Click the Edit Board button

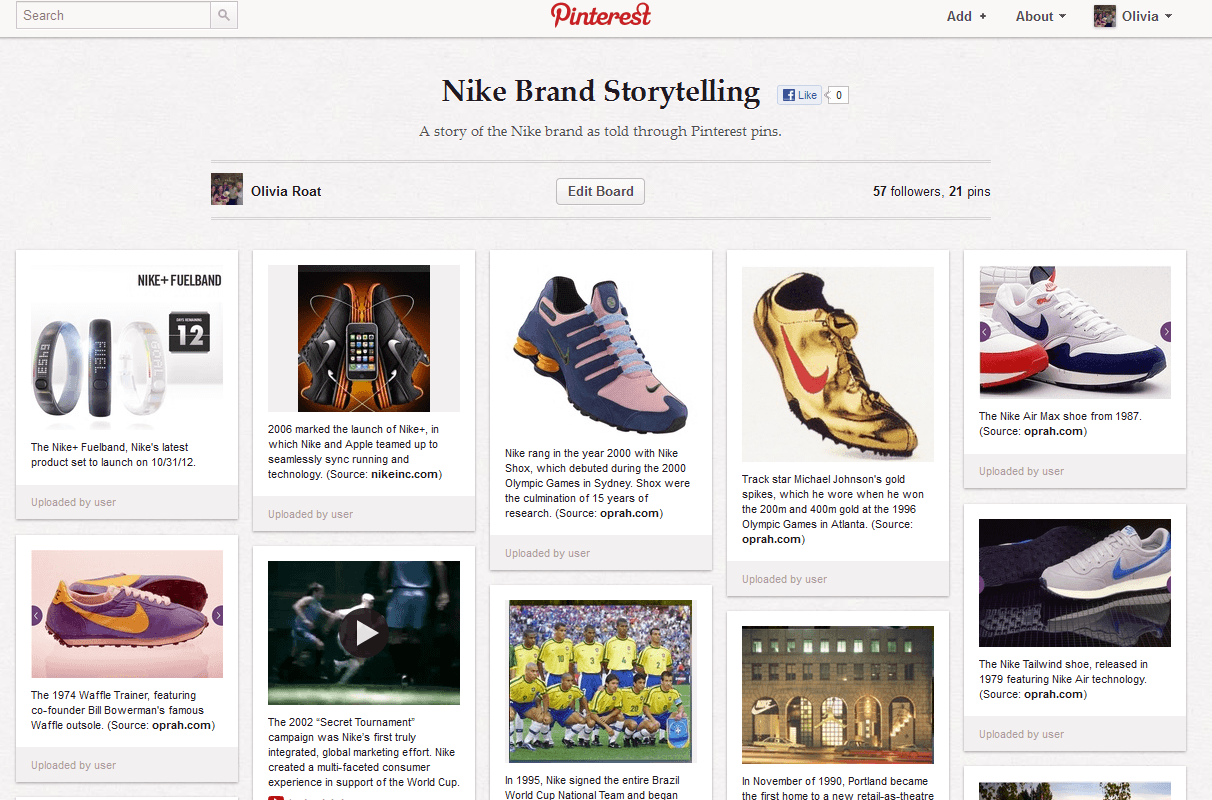click(600, 190)
